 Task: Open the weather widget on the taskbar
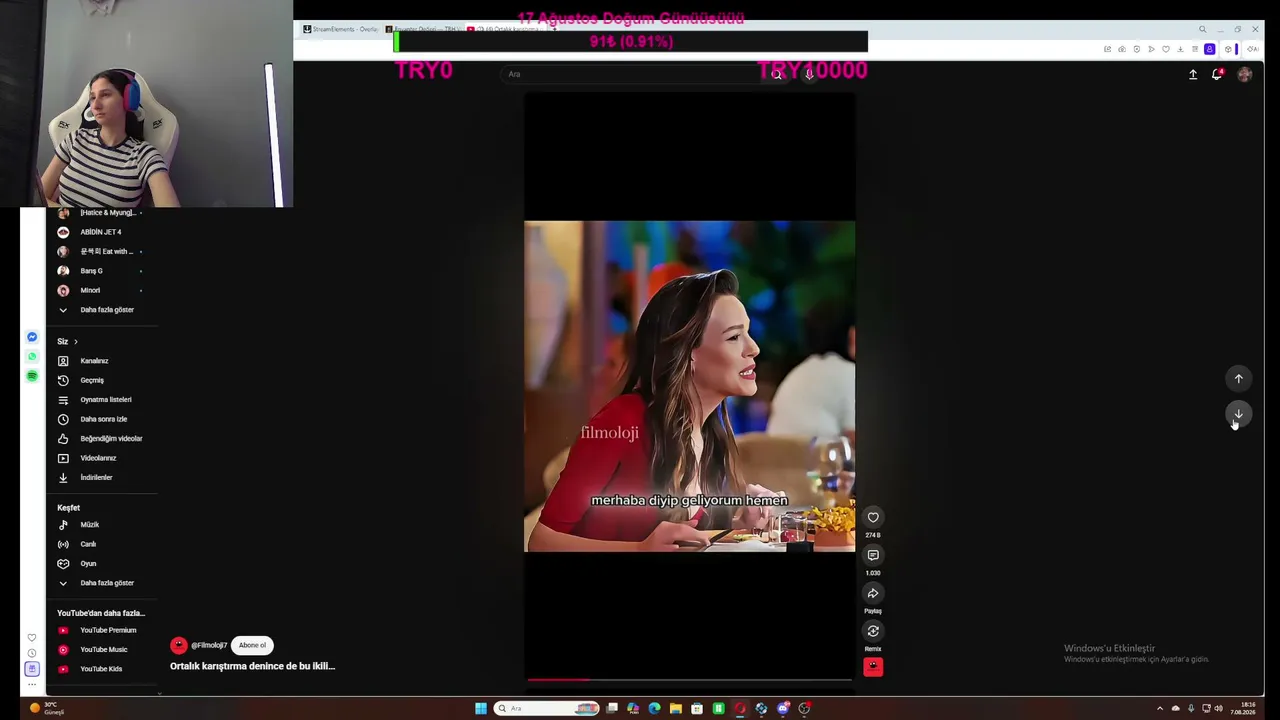(x=48, y=708)
